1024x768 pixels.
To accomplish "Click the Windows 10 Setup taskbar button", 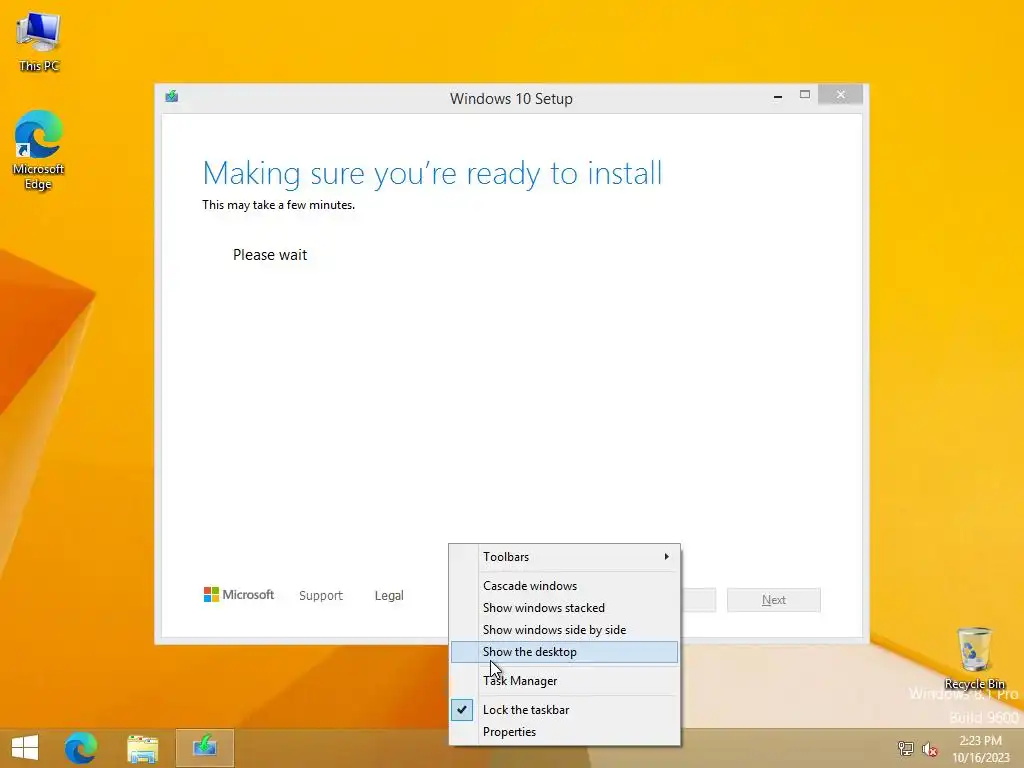I will tap(204, 748).
